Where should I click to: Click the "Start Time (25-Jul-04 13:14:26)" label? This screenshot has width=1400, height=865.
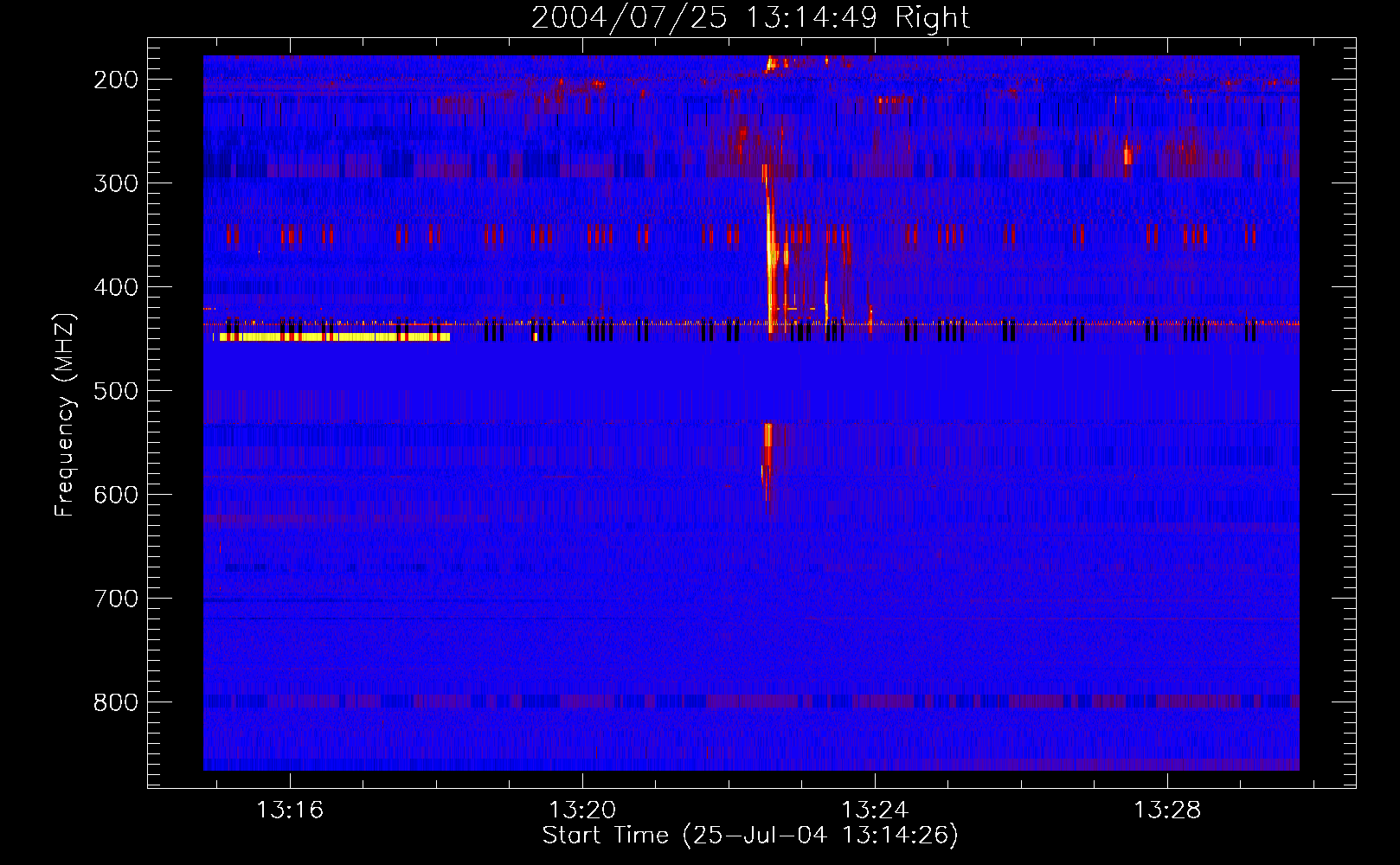[750, 836]
